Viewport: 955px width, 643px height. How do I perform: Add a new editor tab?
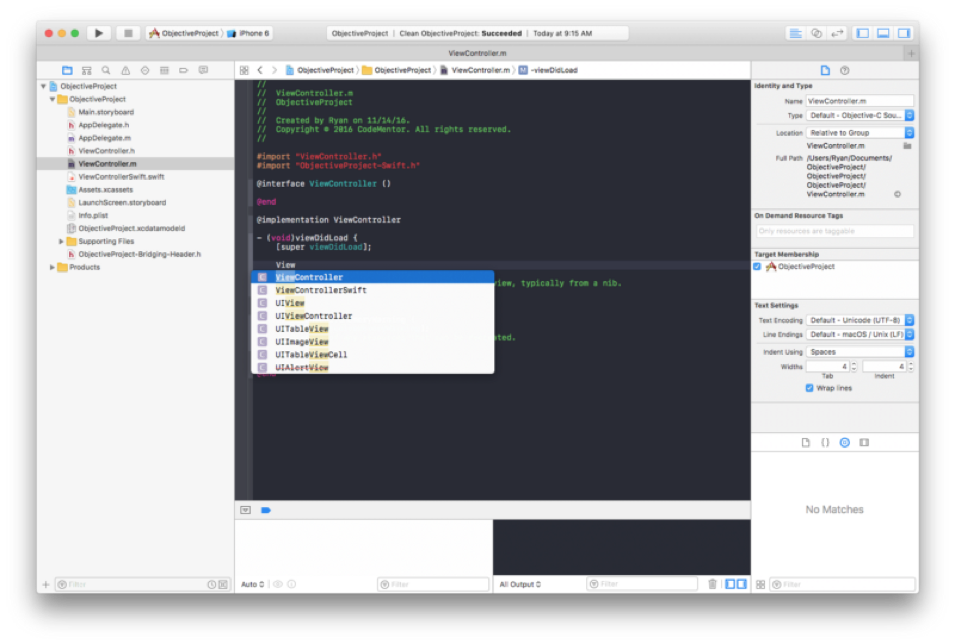coord(911,54)
